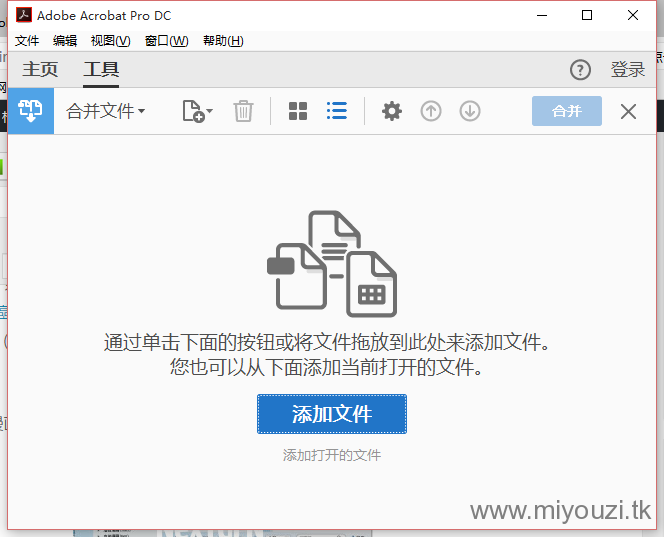The height and width of the screenshot is (537, 664).
Task: Open the 视图(V) menu
Action: 111,41
